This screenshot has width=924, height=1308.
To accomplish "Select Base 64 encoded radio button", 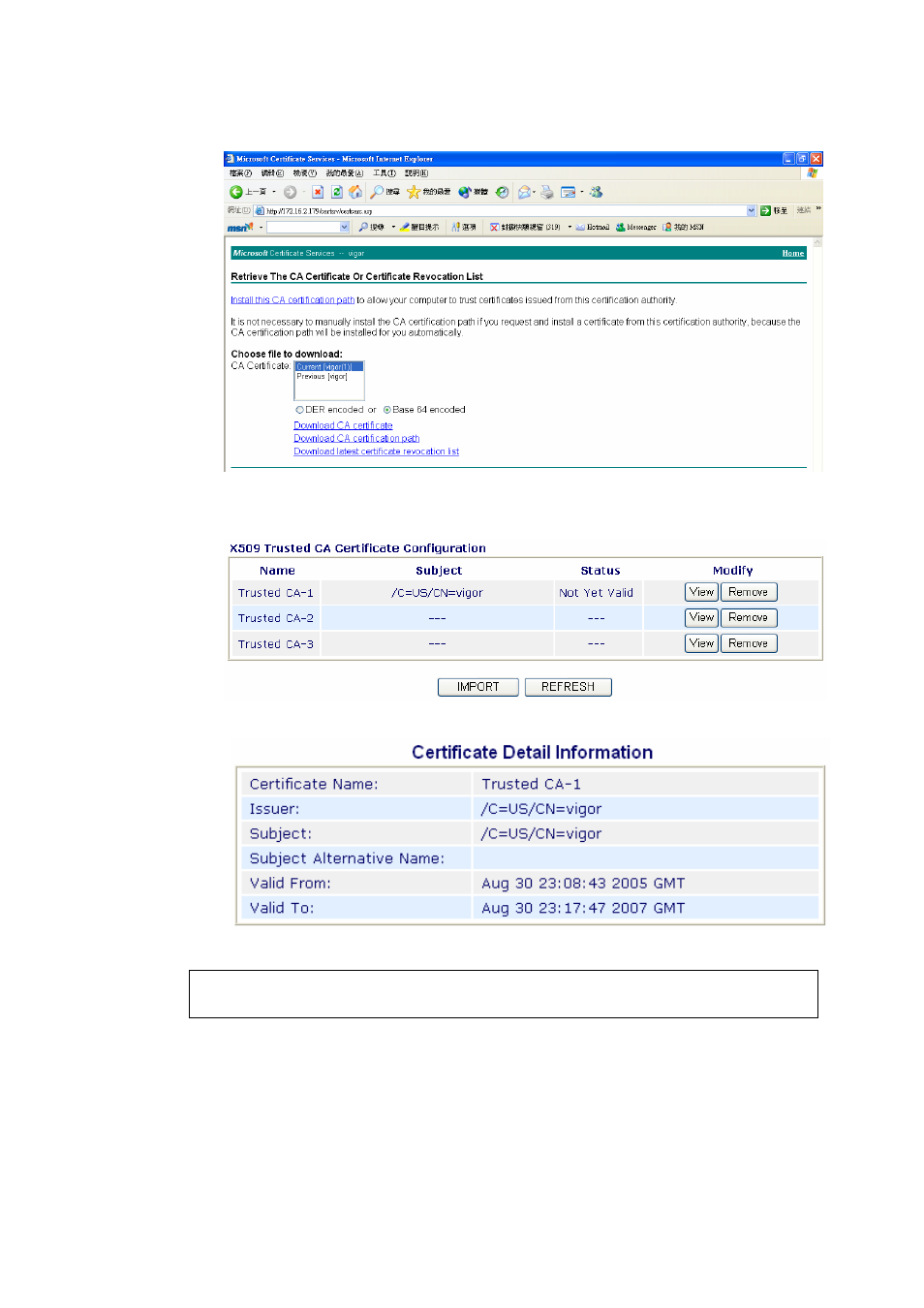I will pyautogui.click(x=387, y=410).
